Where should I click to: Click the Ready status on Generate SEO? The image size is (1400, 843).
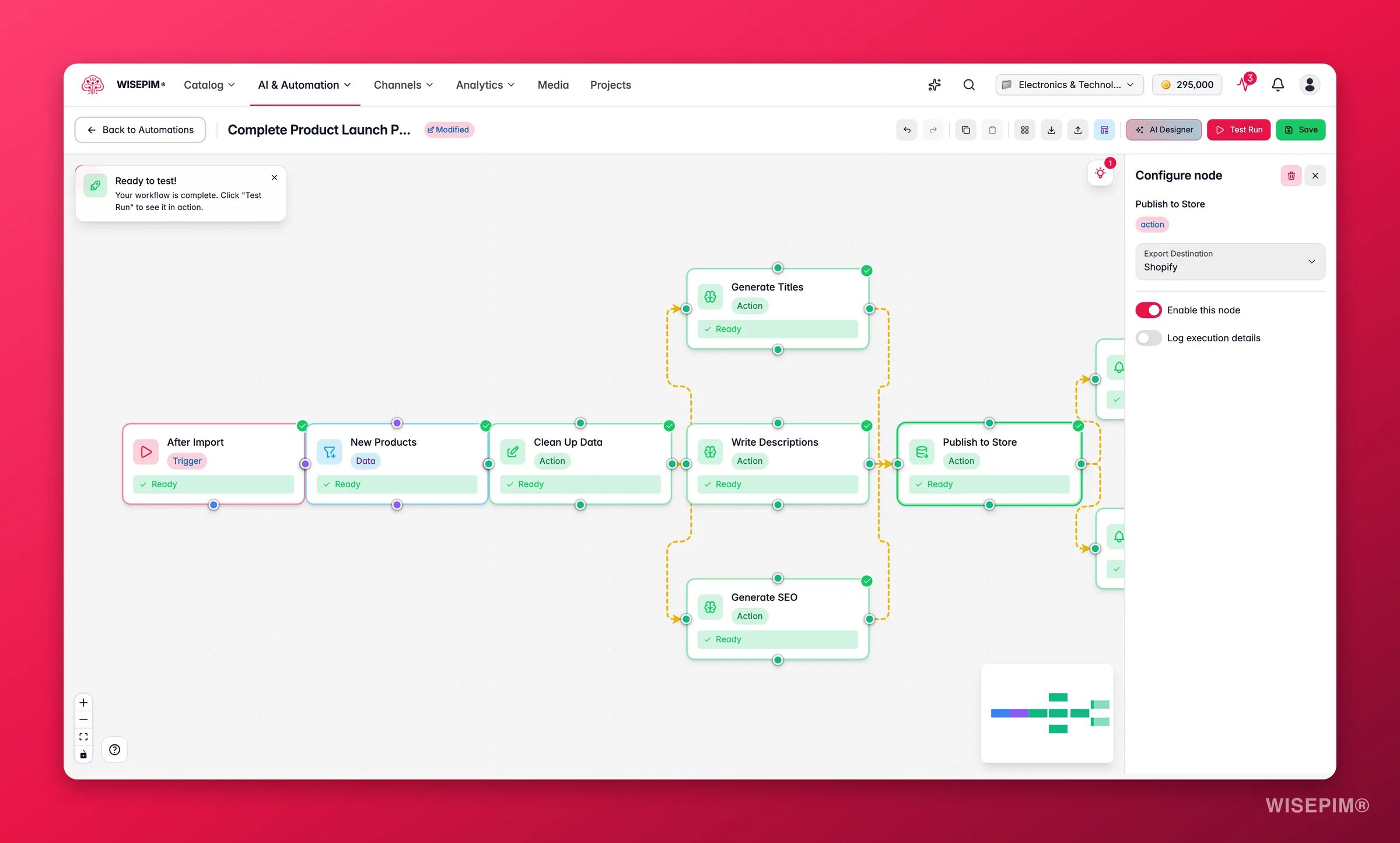[778, 639]
